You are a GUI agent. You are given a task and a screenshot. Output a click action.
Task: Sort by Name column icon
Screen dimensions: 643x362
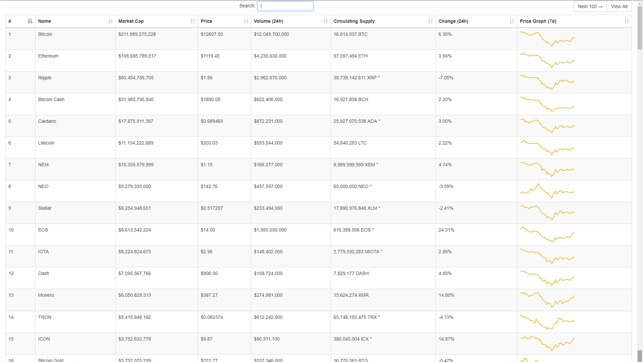click(110, 21)
